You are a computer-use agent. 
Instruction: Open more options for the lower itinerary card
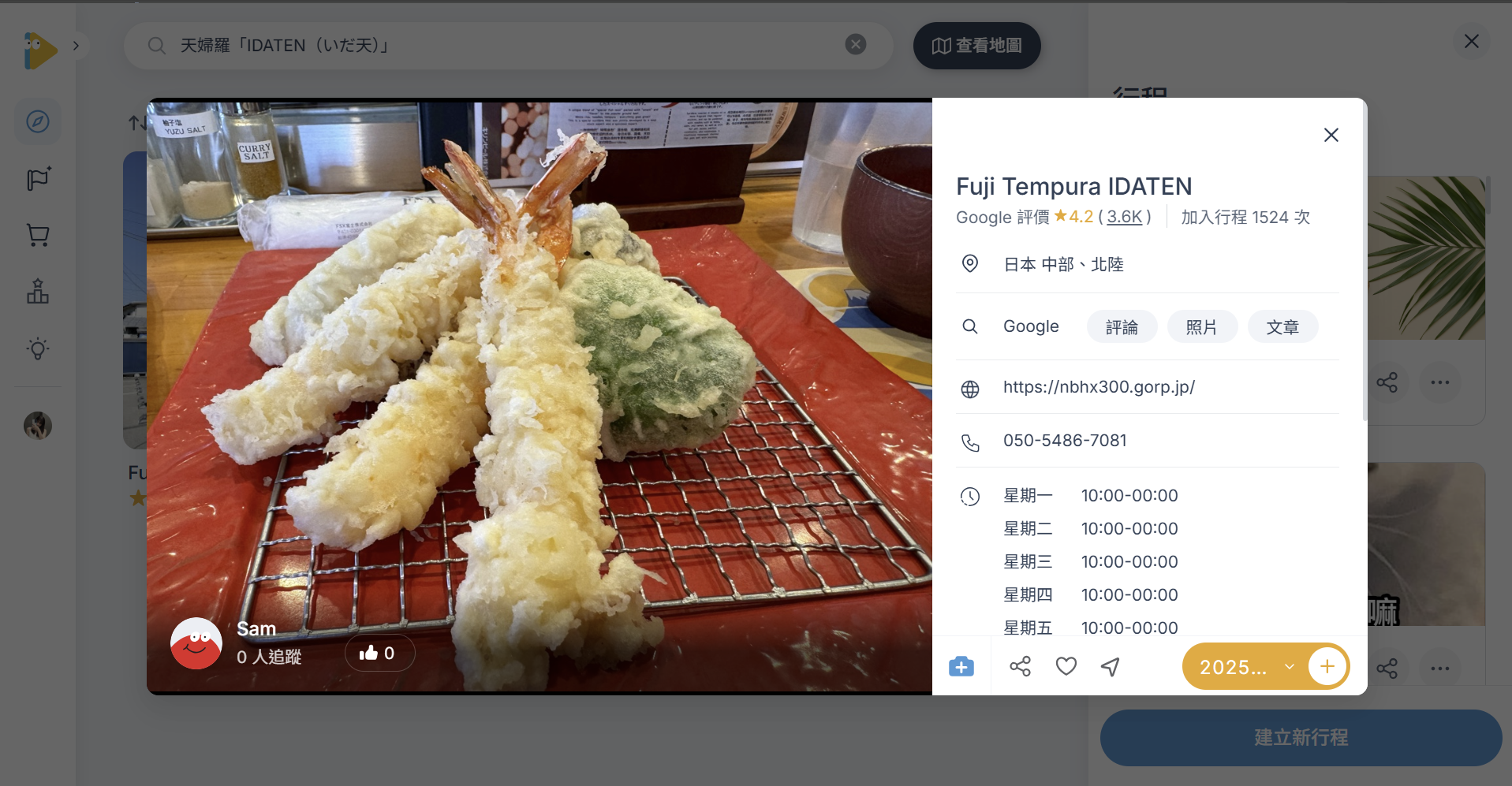coord(1440,669)
